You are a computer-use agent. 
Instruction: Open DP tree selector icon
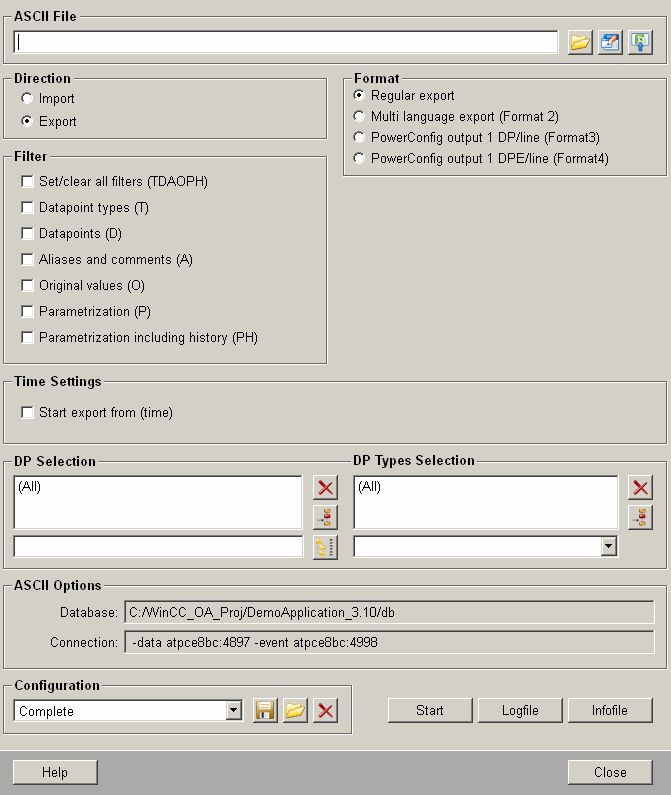point(325,548)
